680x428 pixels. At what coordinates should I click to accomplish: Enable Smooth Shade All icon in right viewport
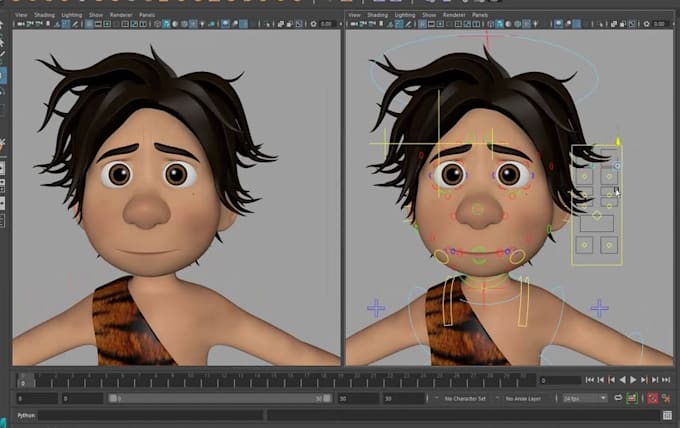pyautogui.click(x=500, y=24)
